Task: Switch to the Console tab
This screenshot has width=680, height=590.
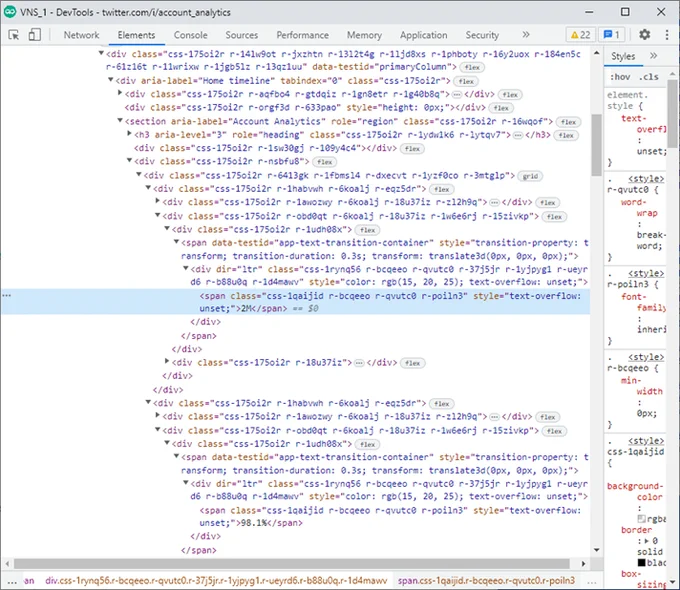Action: click(x=190, y=35)
